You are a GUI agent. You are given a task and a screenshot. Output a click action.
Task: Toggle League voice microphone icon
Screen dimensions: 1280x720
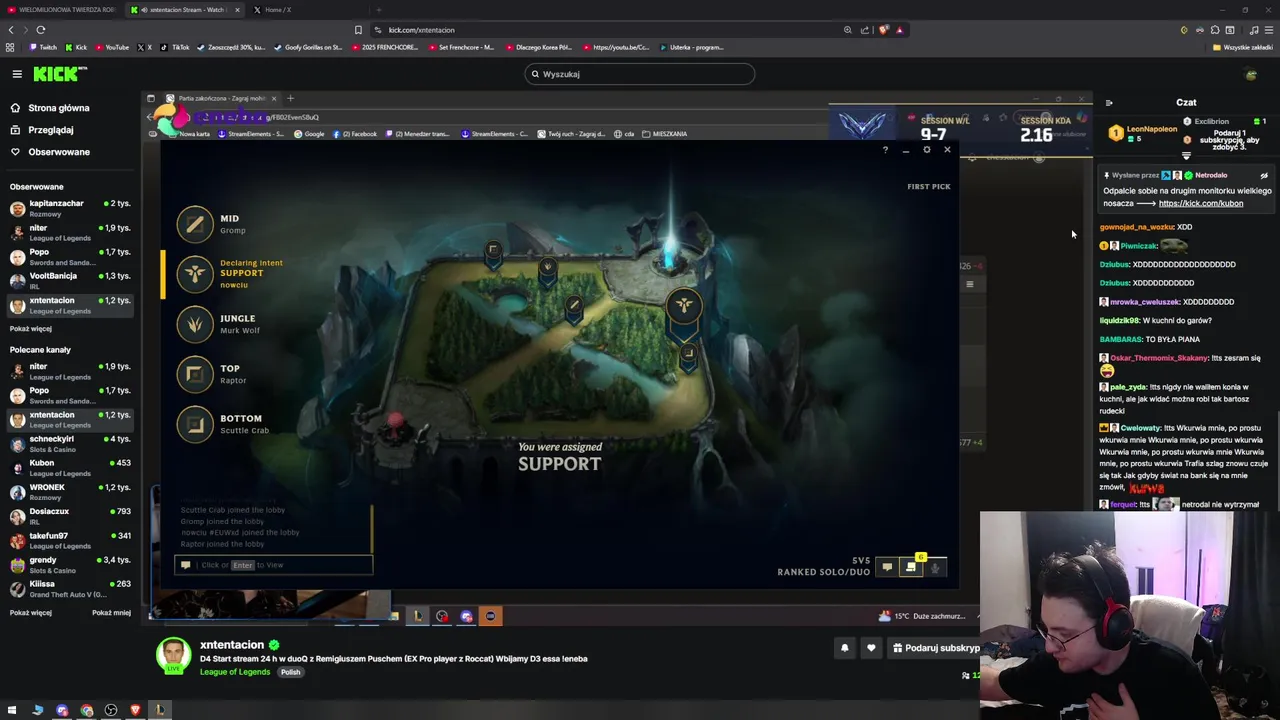click(935, 567)
